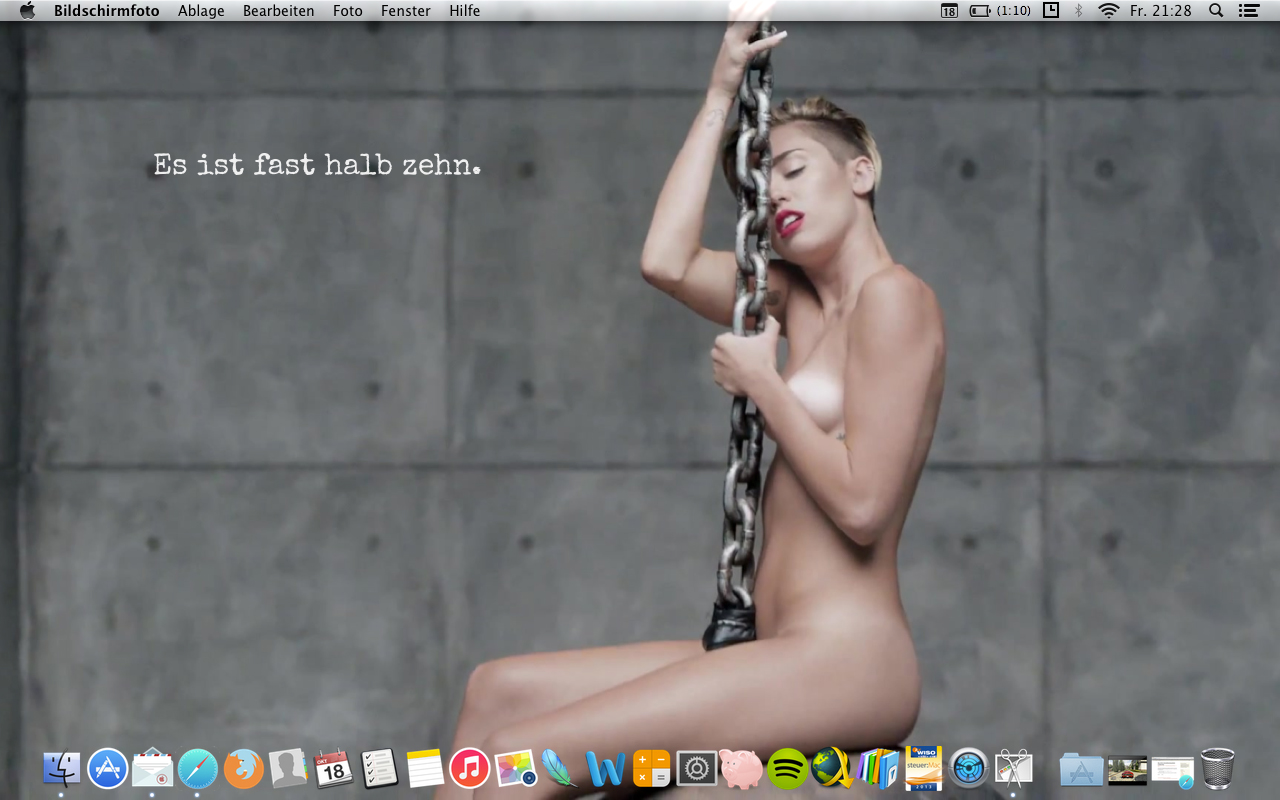This screenshot has height=800, width=1280.
Task: Open the orange Calculator app
Action: point(652,769)
